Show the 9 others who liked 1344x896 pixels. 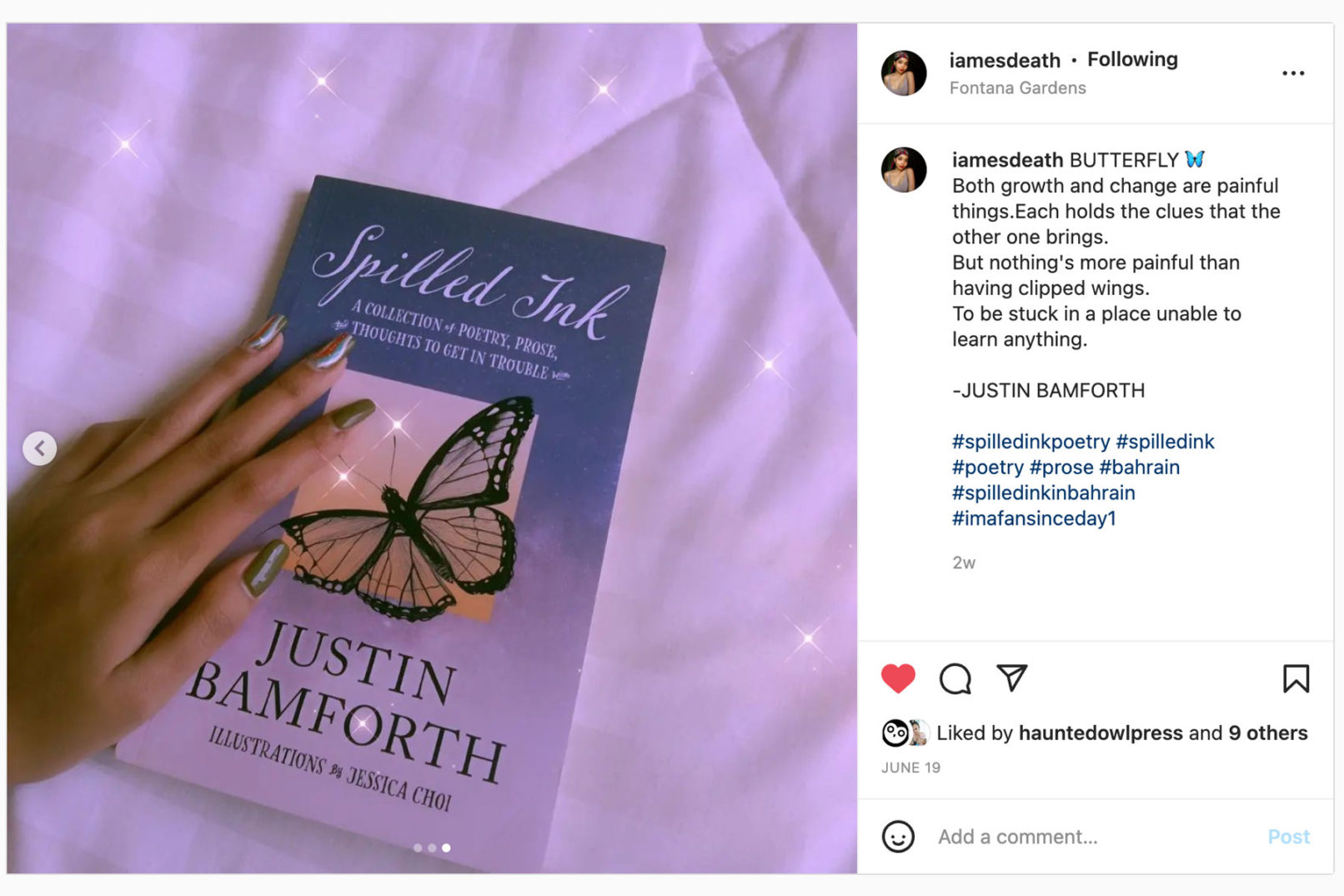[x=1267, y=733]
